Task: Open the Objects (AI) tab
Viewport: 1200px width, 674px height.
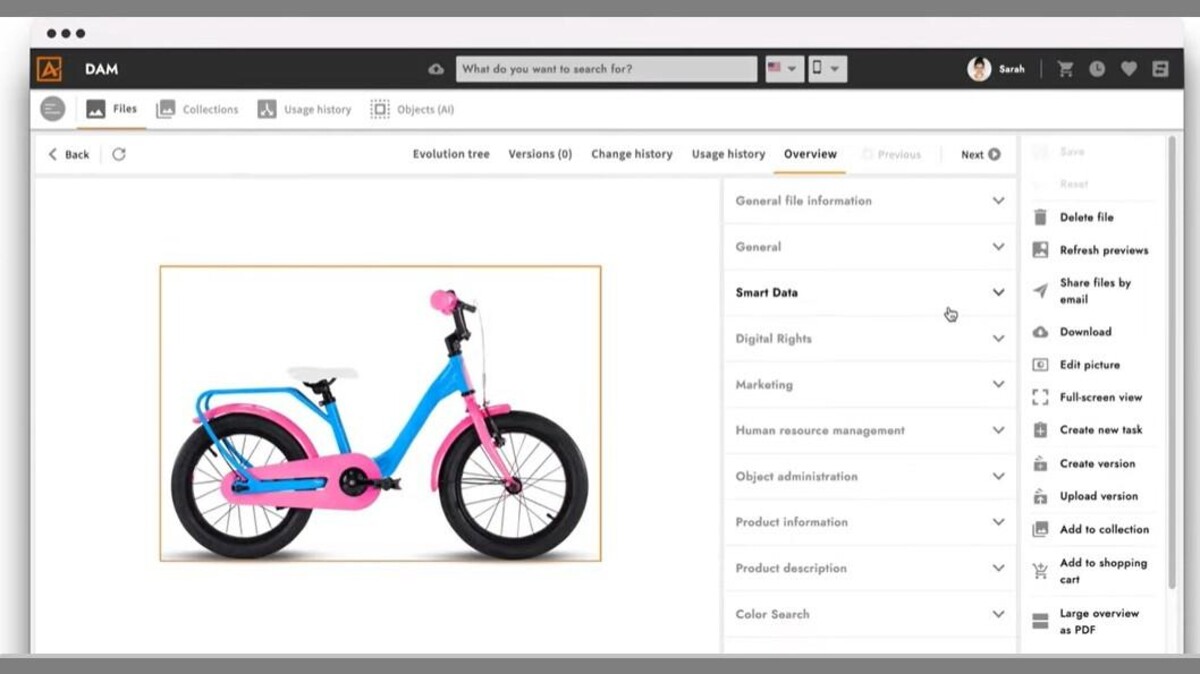Action: 412,109
